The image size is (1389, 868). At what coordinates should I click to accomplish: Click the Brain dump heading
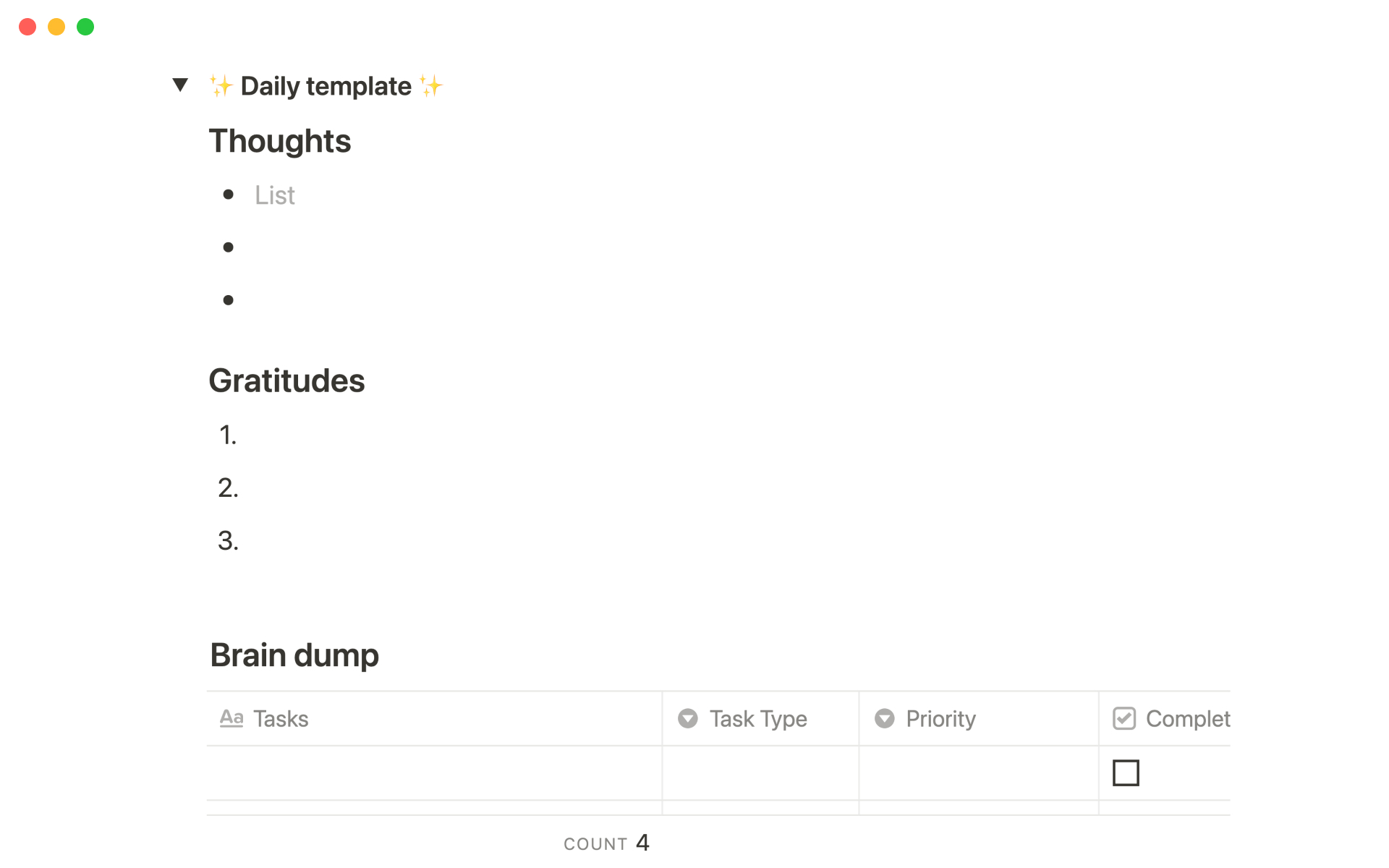294,655
